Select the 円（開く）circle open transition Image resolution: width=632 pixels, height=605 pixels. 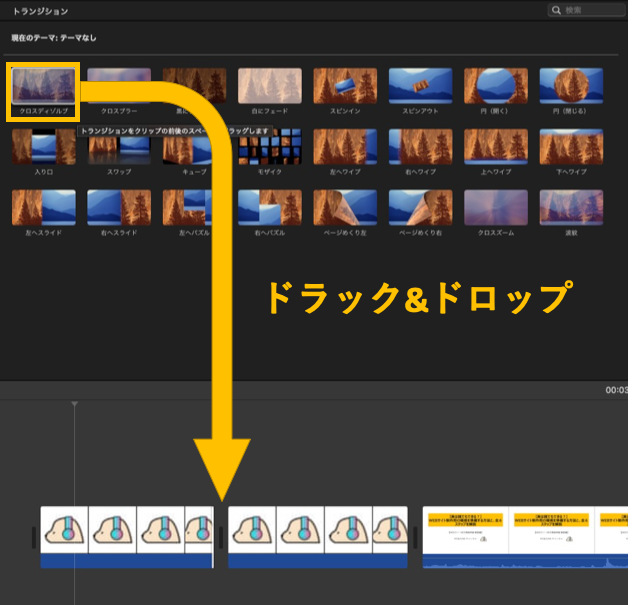click(x=496, y=85)
